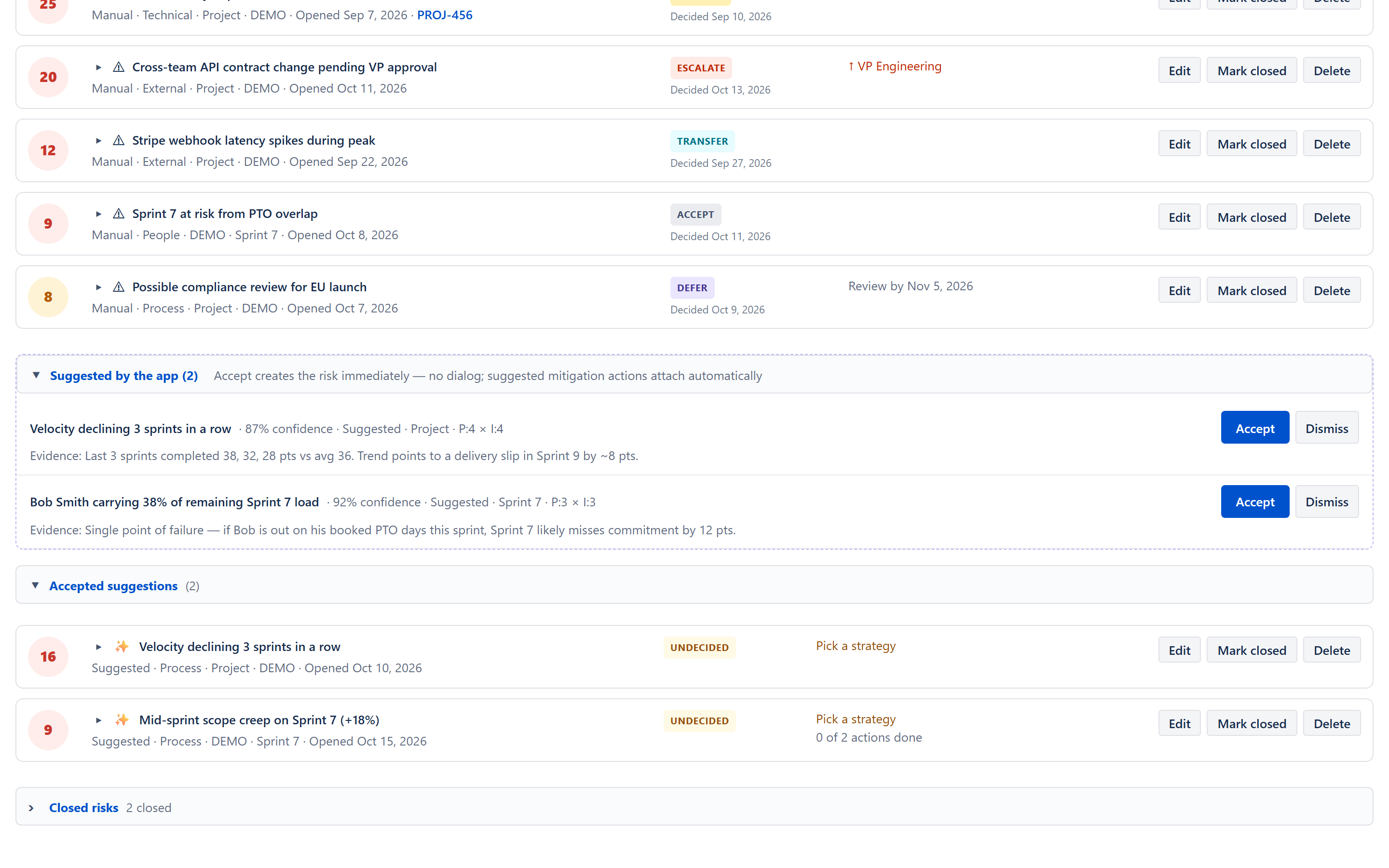Expand accepted Velocity declining 3 sprints row
The height and width of the screenshot is (868, 1389).
point(98,647)
